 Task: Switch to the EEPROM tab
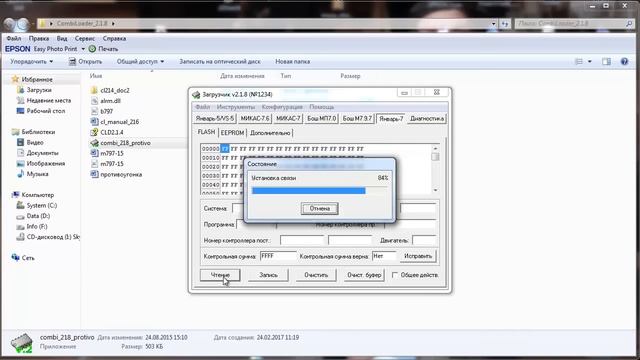pyautogui.click(x=232, y=133)
